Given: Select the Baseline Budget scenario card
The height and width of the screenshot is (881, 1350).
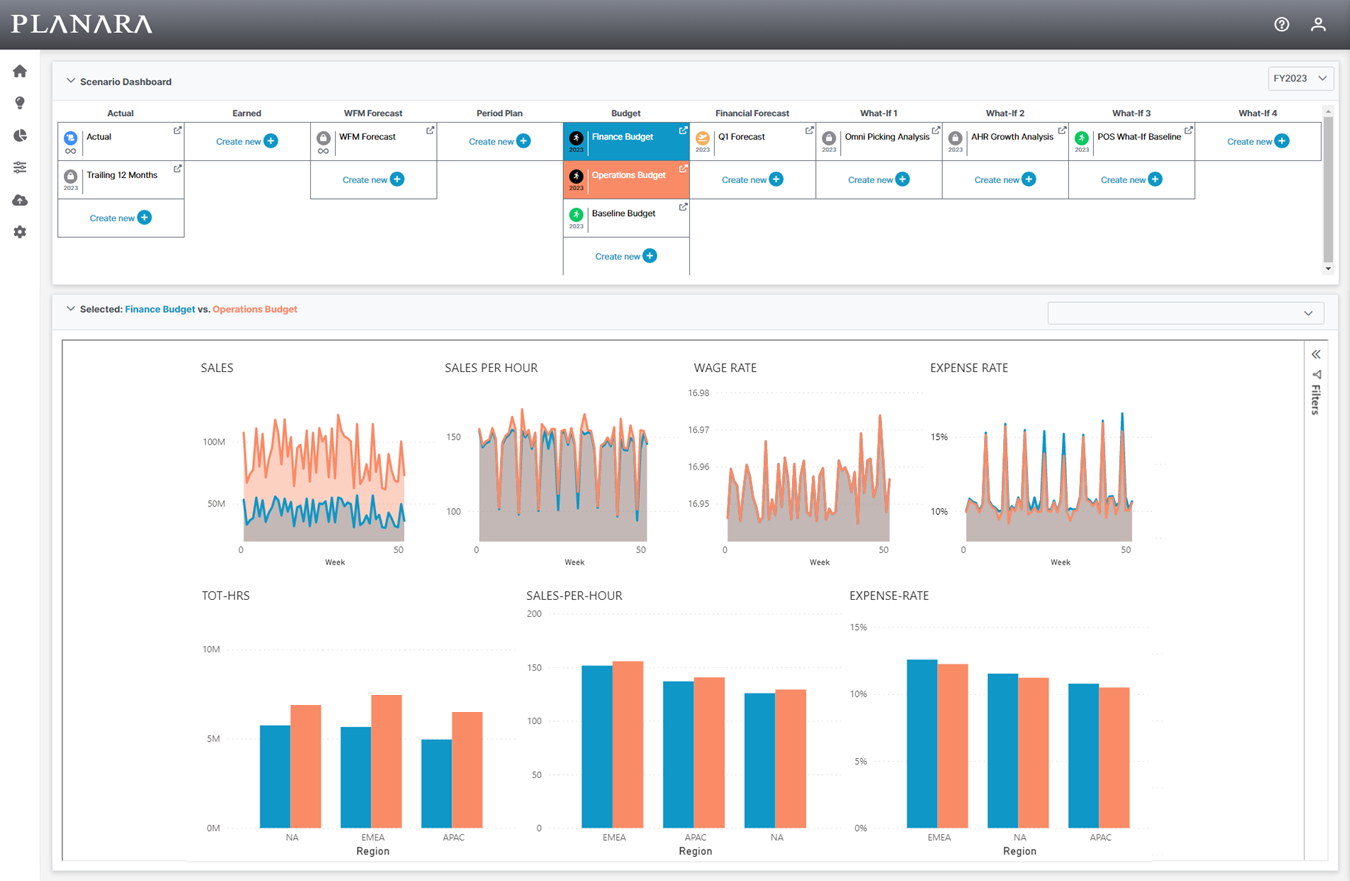Looking at the screenshot, I should pos(626,218).
